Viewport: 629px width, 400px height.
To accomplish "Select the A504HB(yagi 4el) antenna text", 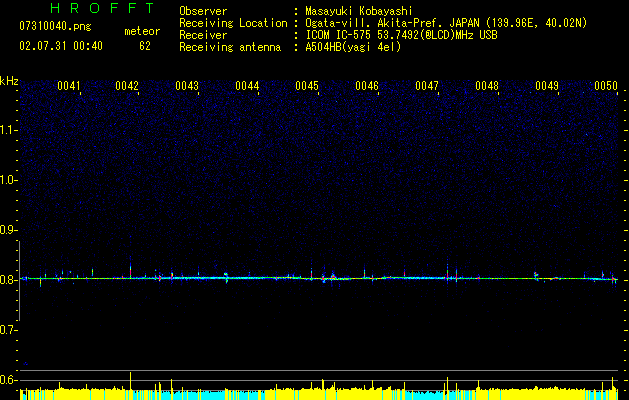I will (353, 47).
